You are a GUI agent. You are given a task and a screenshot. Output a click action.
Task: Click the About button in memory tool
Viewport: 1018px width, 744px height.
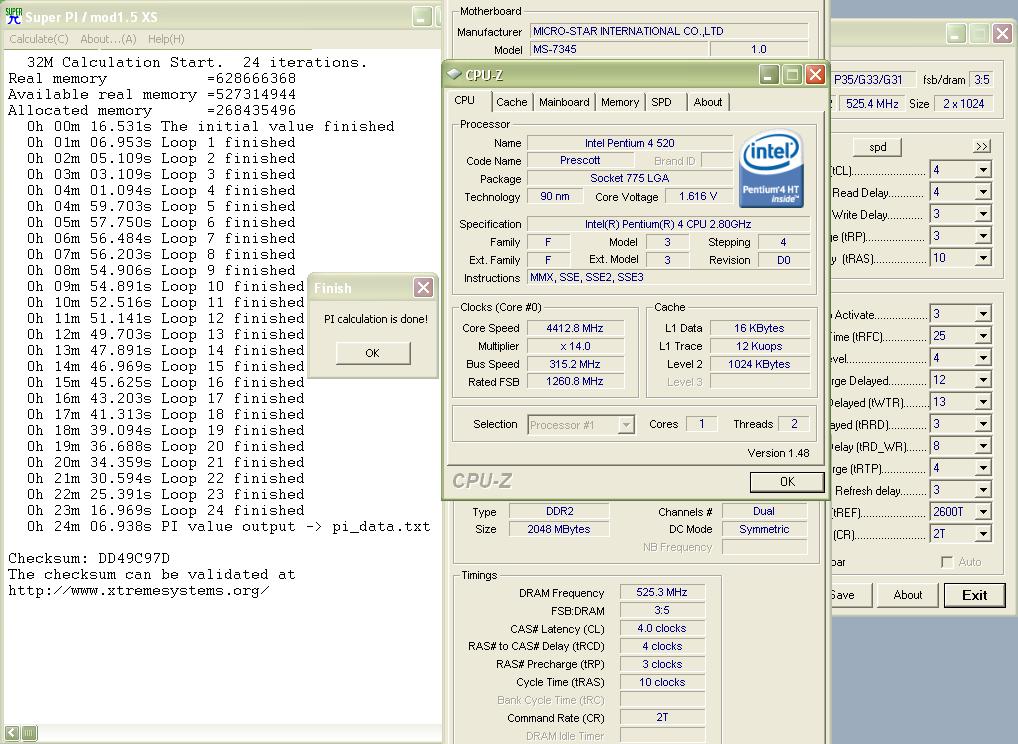tap(908, 595)
